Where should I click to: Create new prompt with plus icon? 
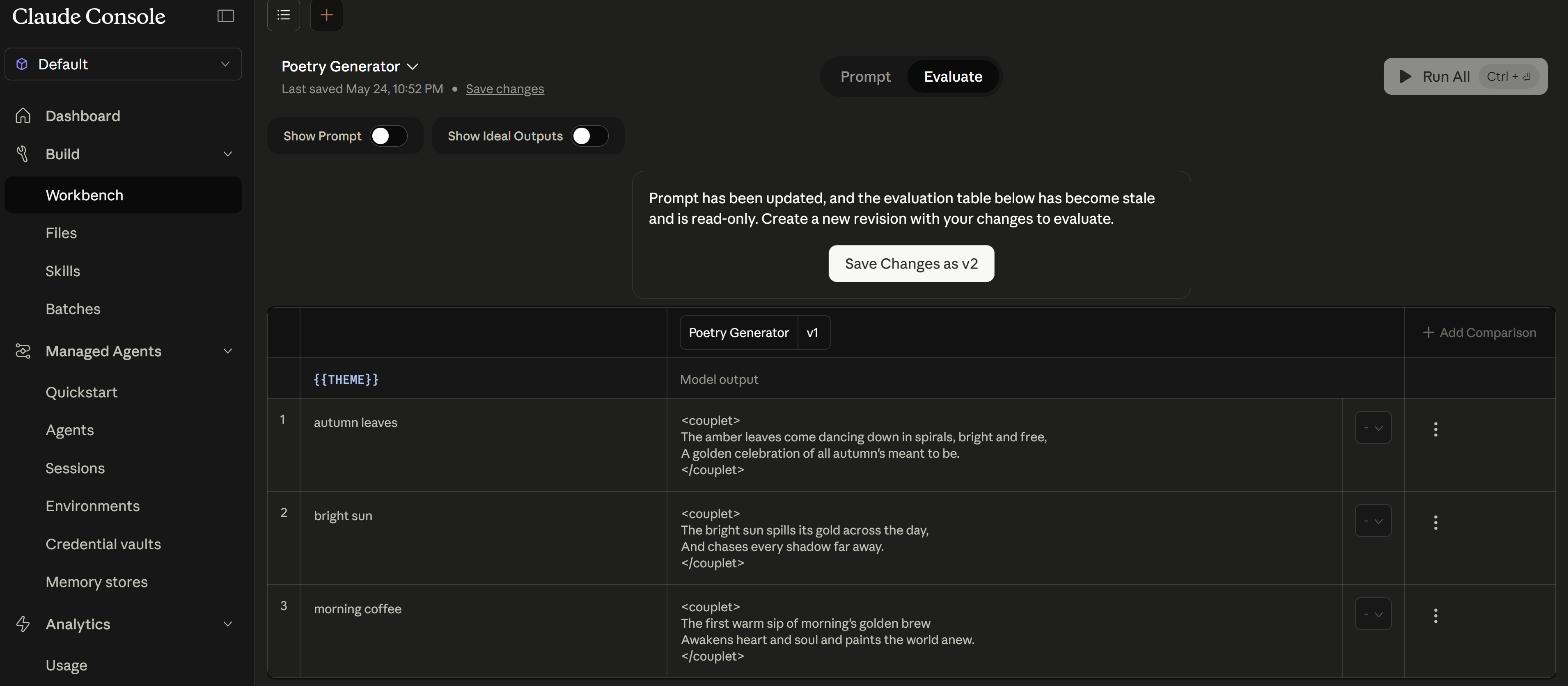pos(326,15)
